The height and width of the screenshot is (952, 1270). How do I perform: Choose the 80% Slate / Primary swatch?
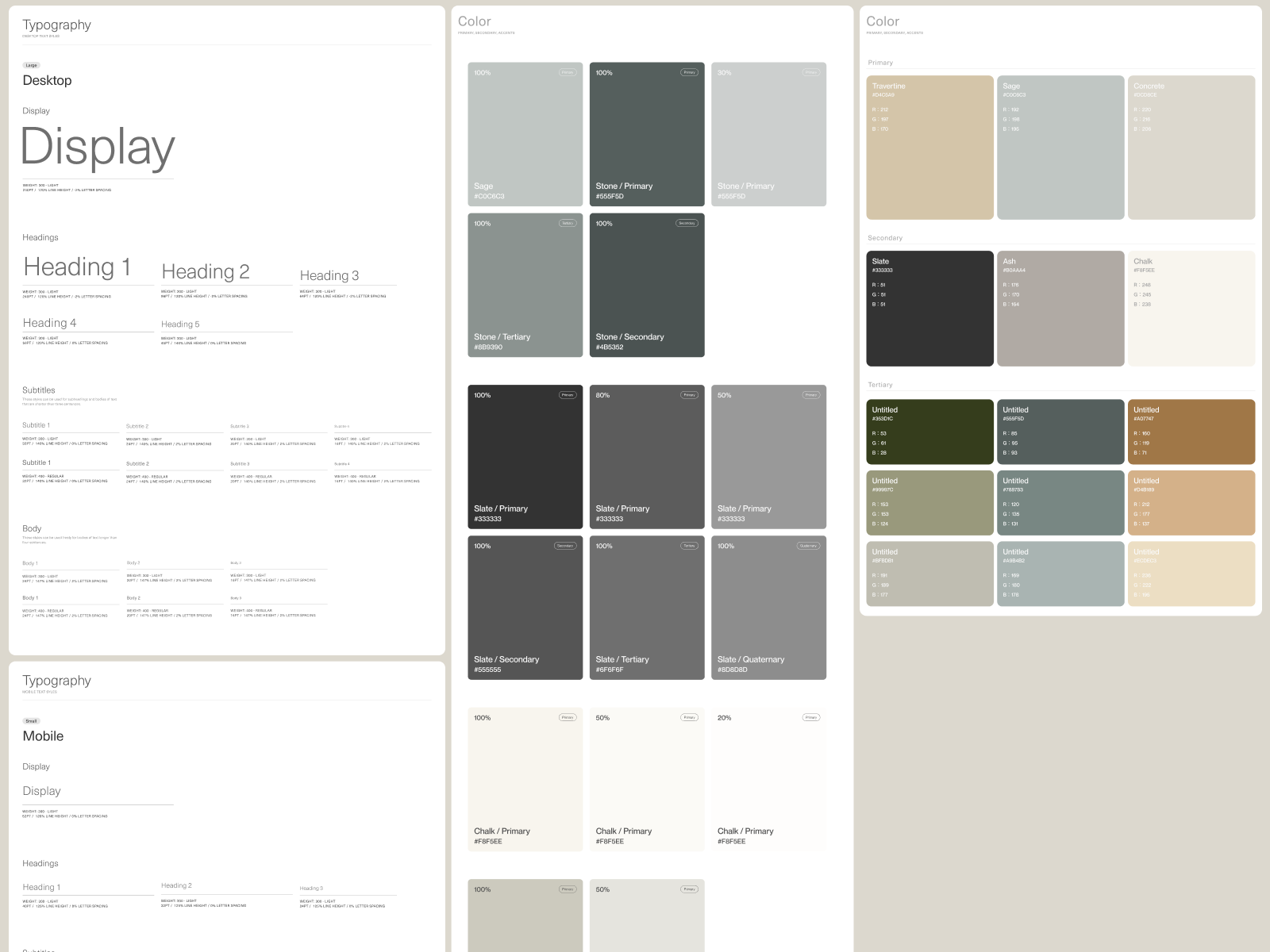coord(647,457)
